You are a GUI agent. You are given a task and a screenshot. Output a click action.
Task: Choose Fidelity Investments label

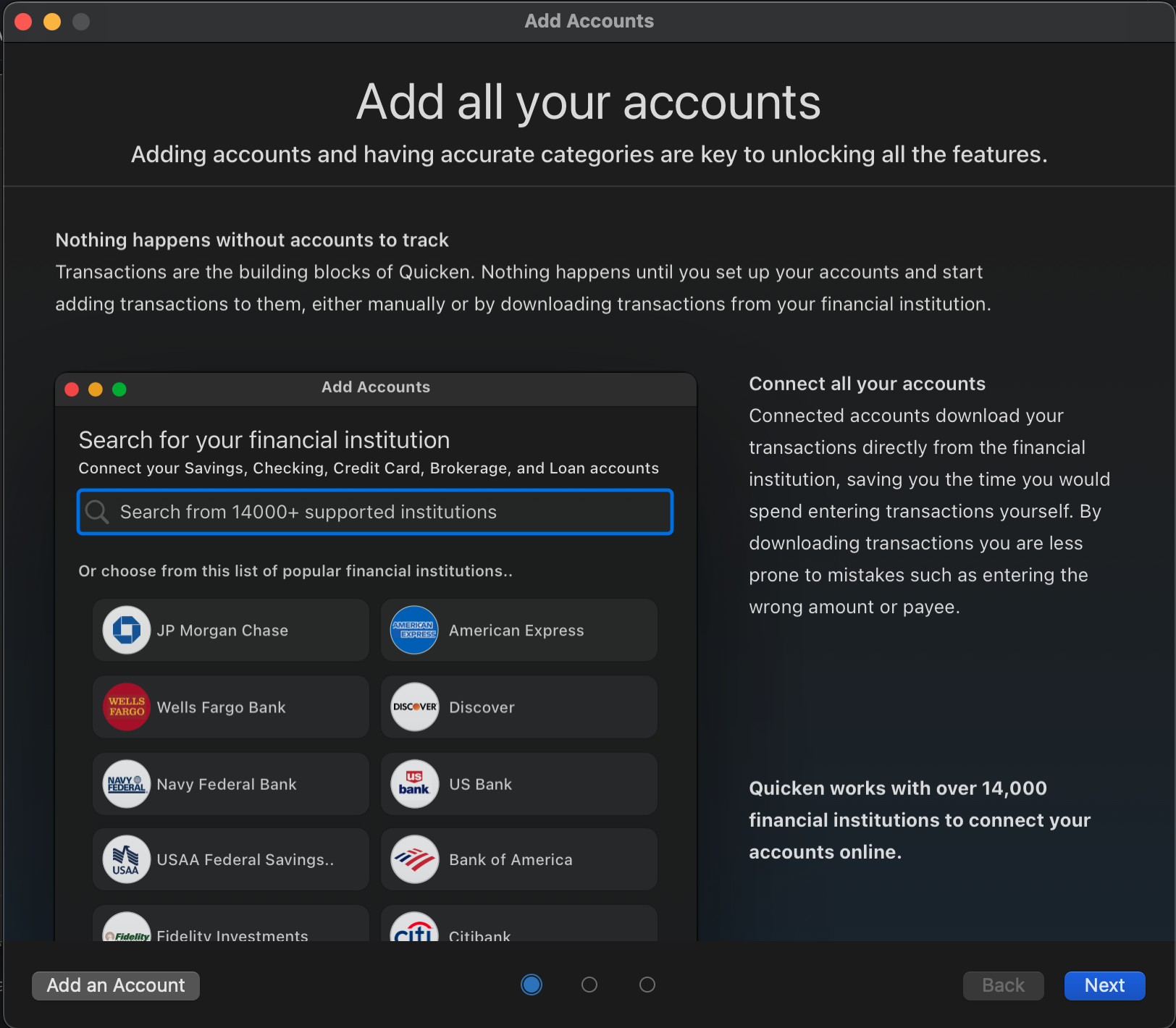coord(232,935)
